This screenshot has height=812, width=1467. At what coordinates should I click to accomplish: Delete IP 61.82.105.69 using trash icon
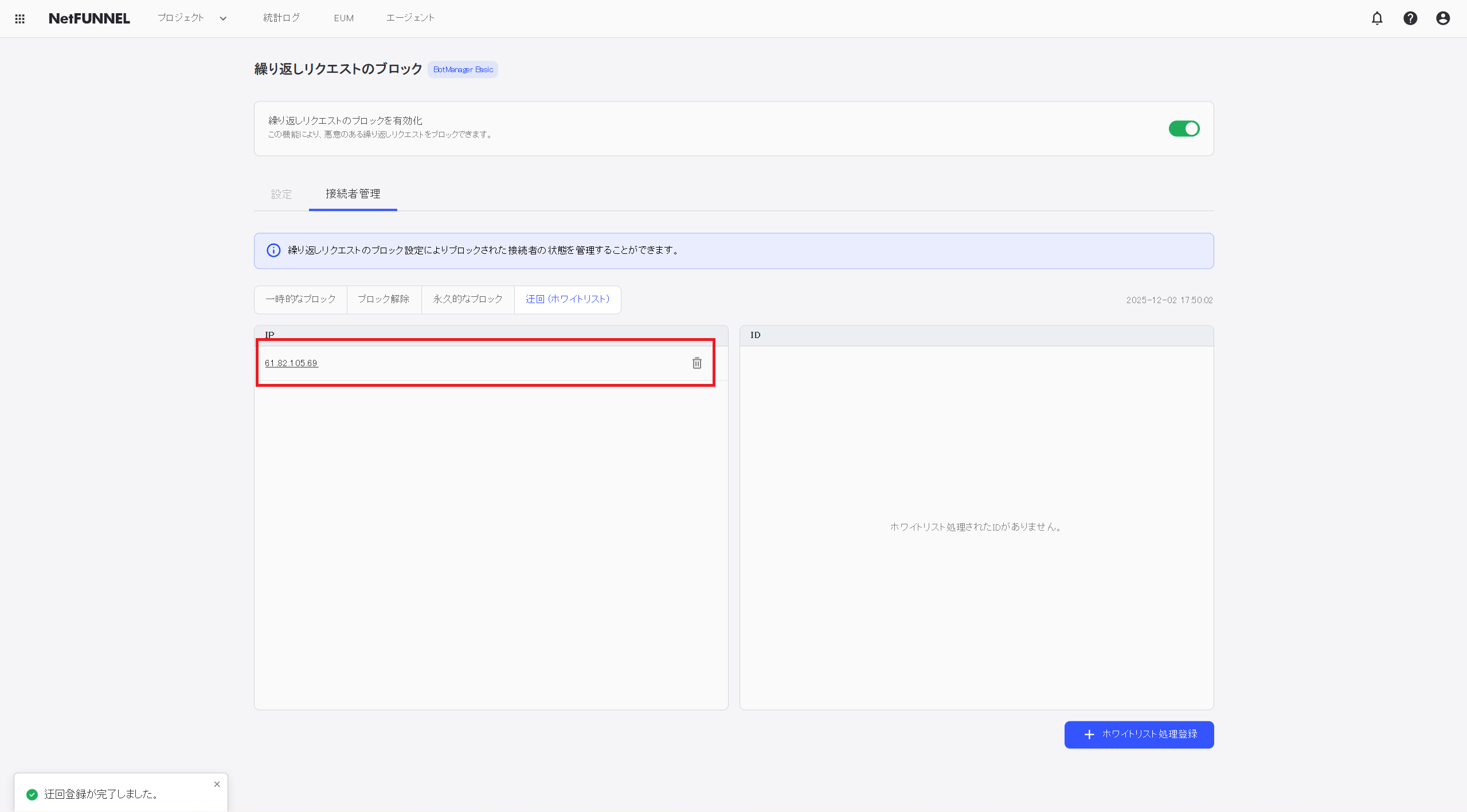(x=696, y=363)
